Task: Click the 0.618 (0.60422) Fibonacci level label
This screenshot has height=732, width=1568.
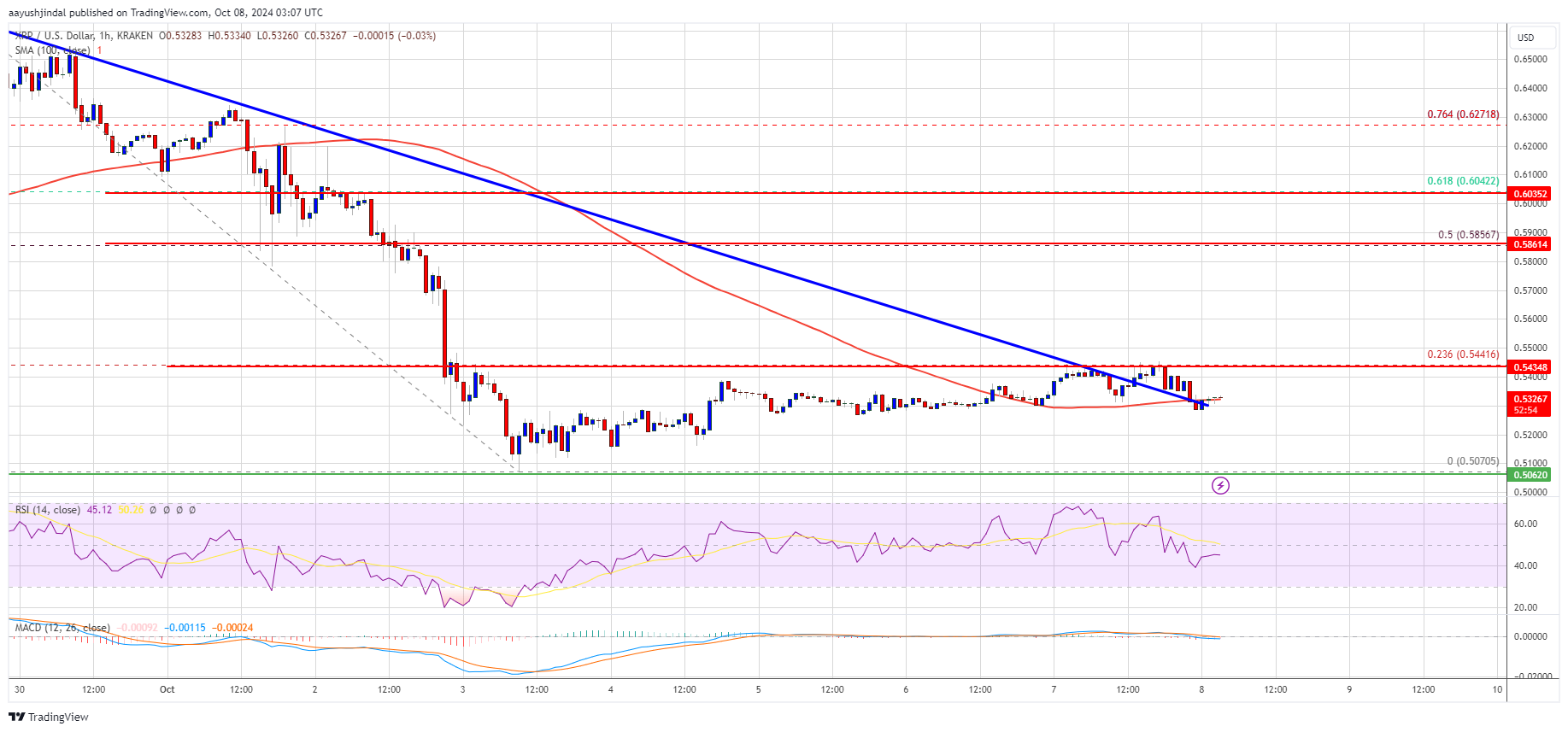Action: click(x=1462, y=181)
